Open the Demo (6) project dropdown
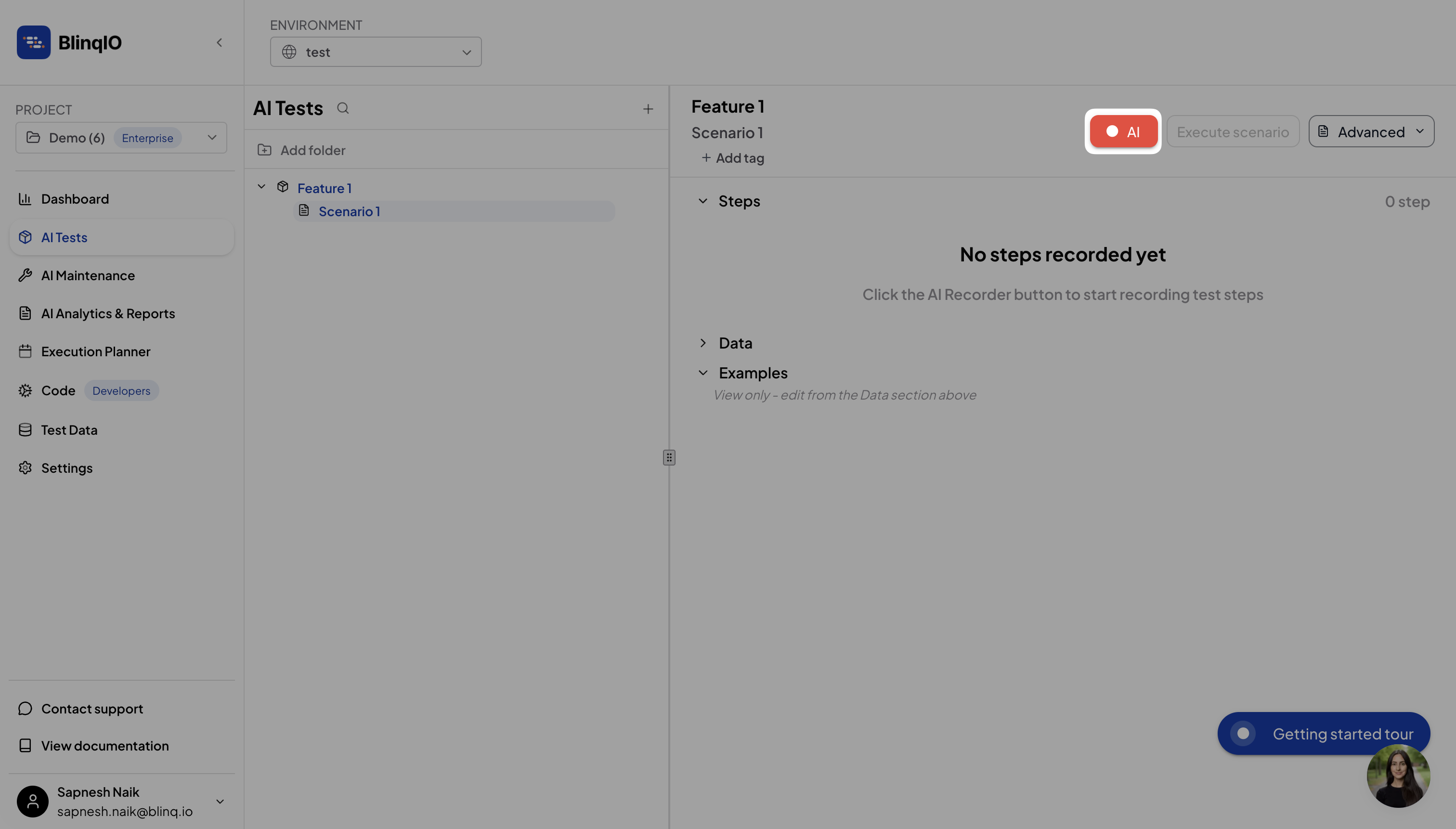 click(x=121, y=138)
